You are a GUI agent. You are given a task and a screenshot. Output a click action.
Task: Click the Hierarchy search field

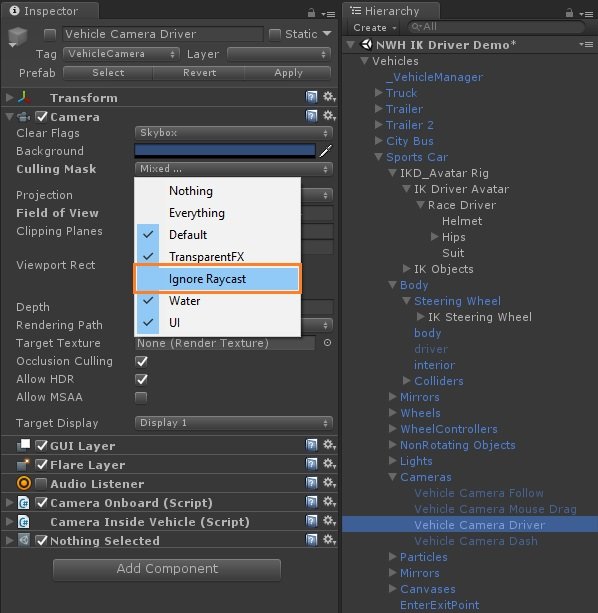coord(496,27)
